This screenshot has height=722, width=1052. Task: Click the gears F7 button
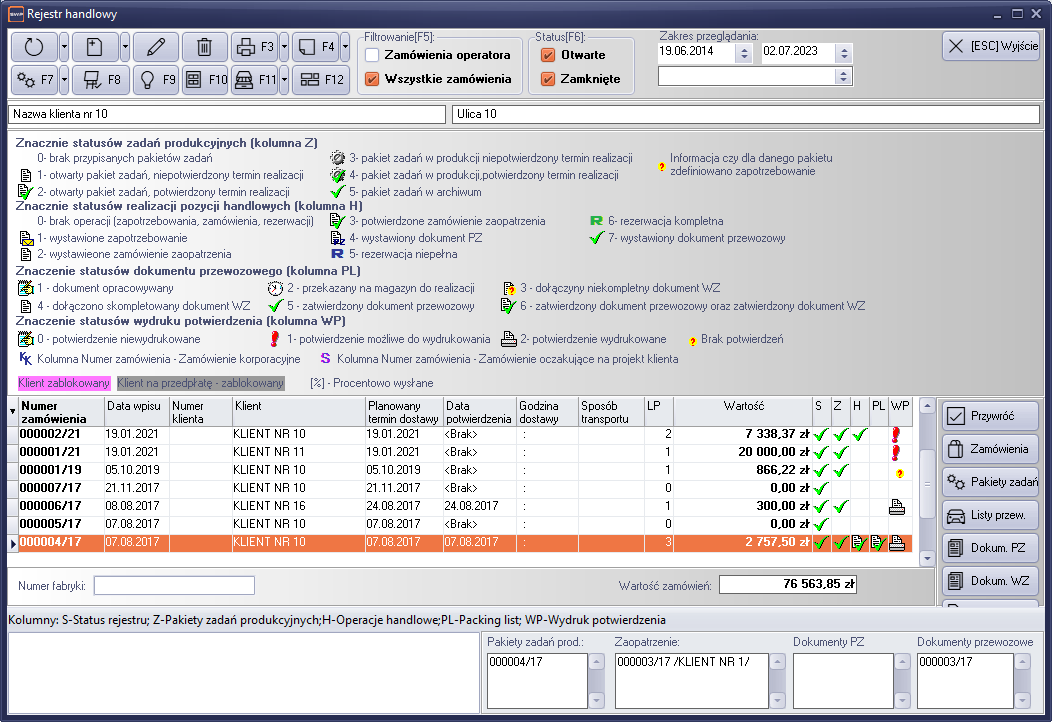[x=34, y=79]
